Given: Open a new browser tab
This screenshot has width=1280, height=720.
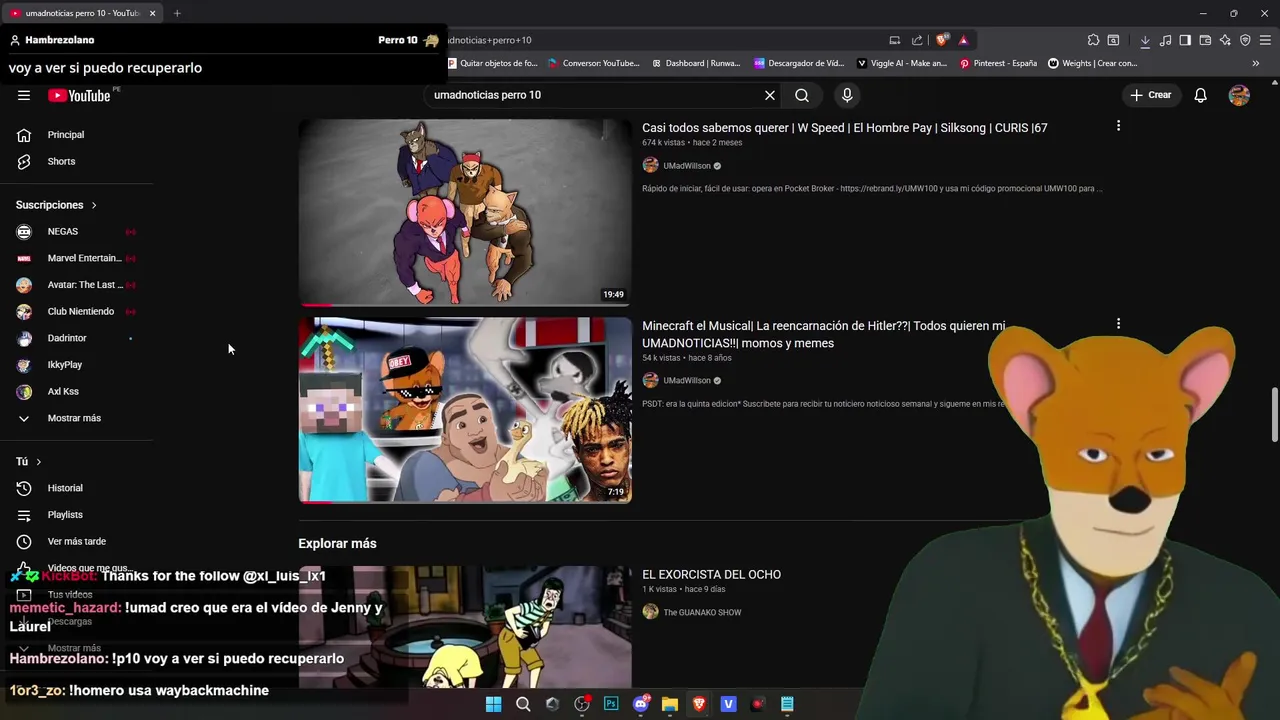Looking at the screenshot, I should [x=177, y=13].
